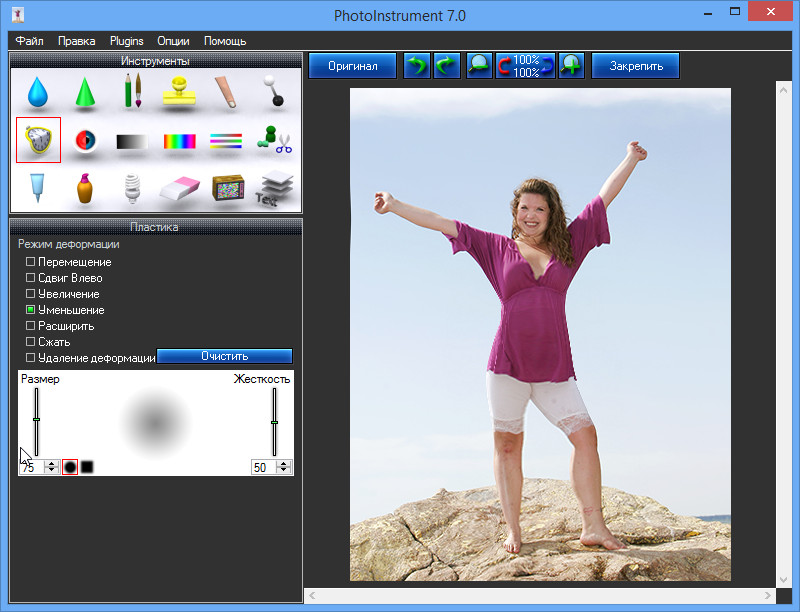Click the zoom in magnifier button

571,66
